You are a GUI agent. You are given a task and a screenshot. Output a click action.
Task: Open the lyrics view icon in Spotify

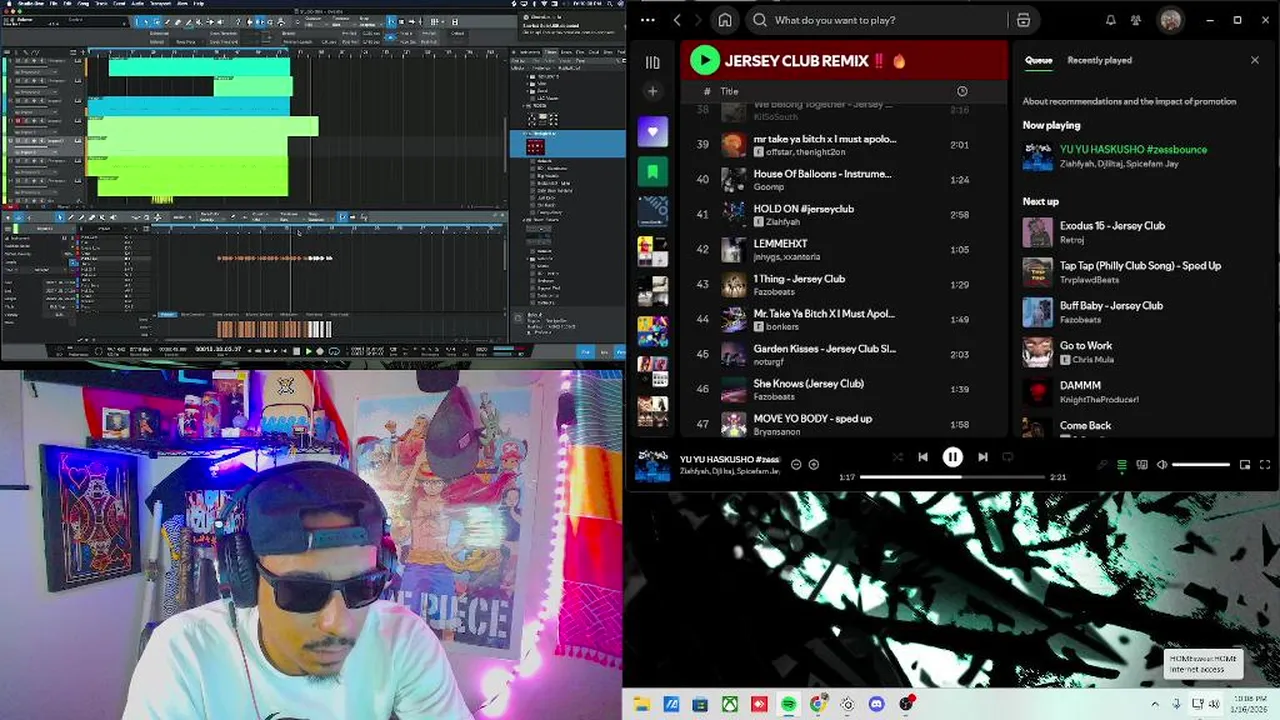click(x=1102, y=465)
